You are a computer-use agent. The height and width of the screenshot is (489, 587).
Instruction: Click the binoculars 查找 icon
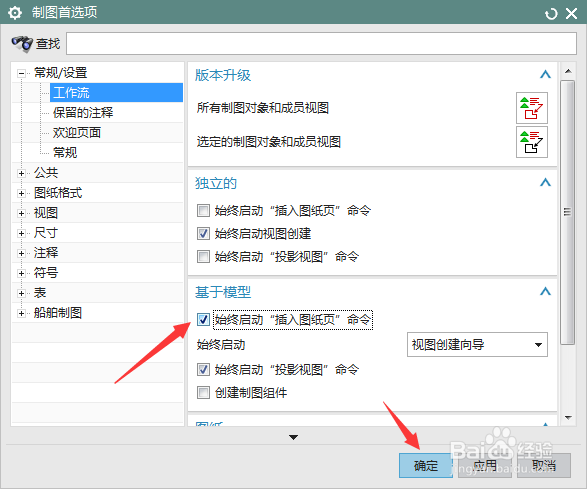(22, 44)
